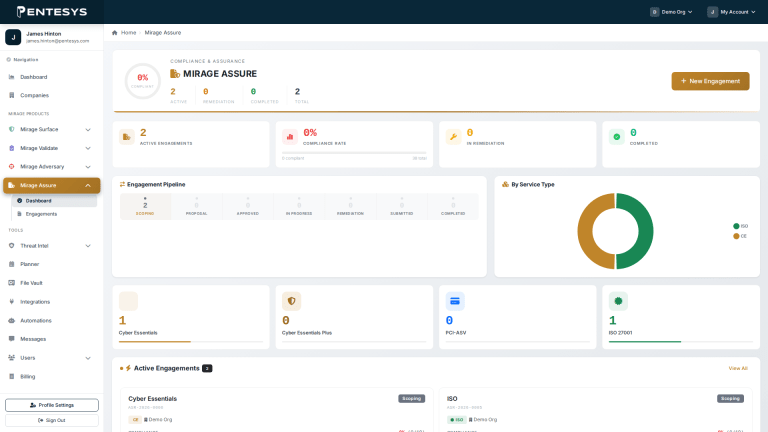
Task: Expand the Threat Intel menu chevron
Action: (x=88, y=246)
